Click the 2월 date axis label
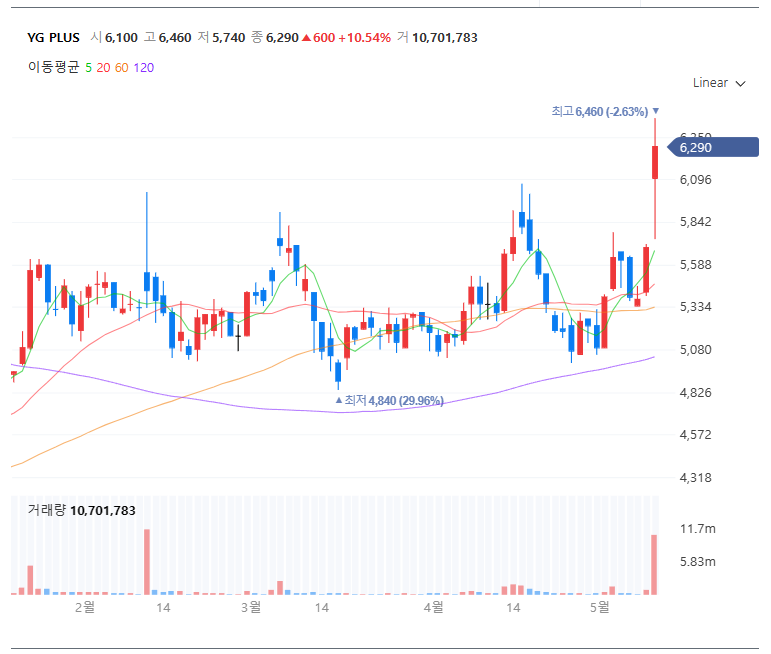 click(85, 607)
